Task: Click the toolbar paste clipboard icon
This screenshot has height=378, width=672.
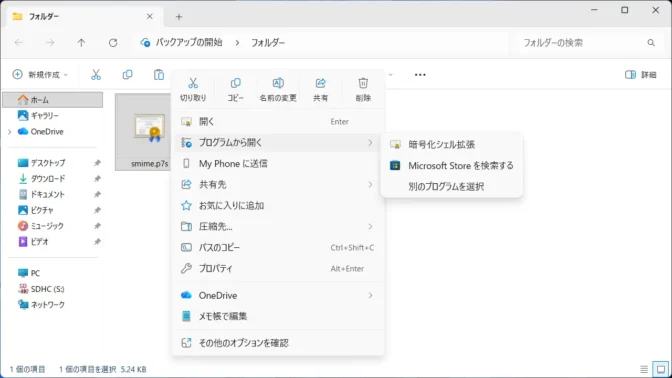Action: click(159, 75)
